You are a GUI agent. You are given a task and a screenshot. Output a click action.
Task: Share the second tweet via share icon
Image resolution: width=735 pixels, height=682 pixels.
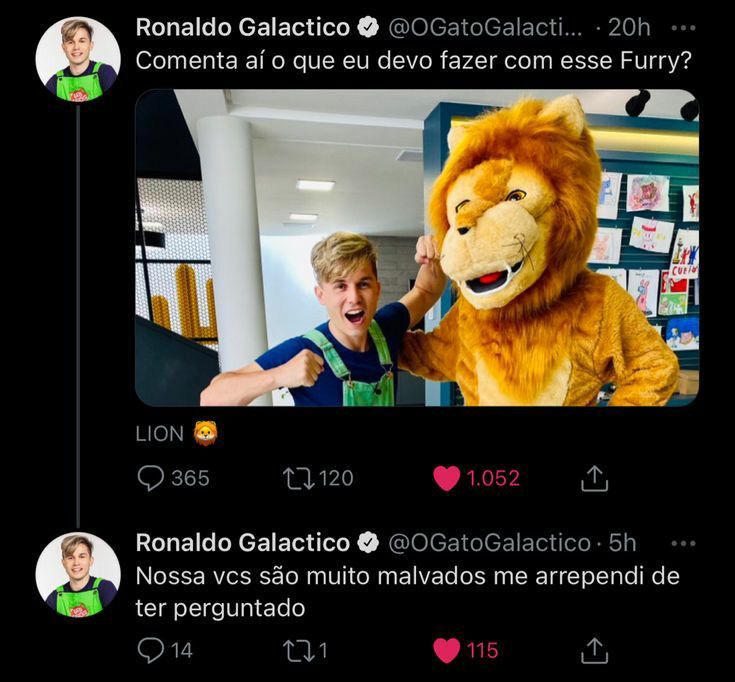point(594,651)
